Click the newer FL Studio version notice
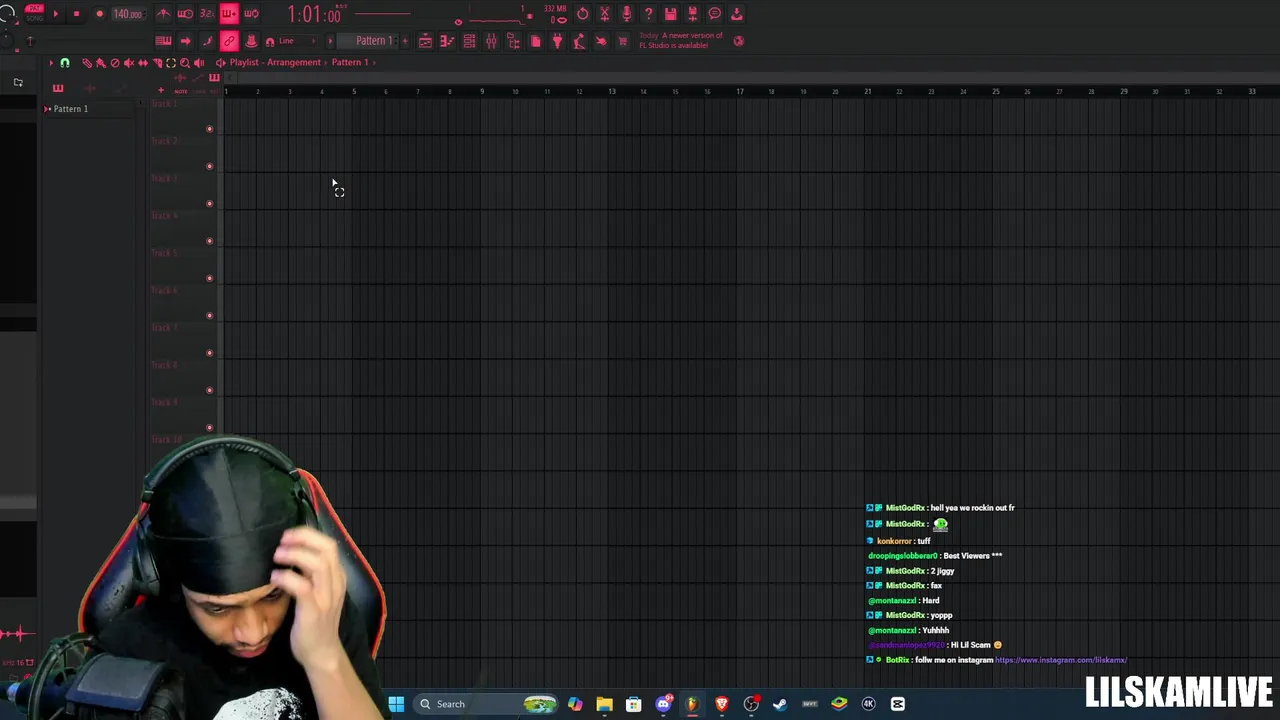1280x720 pixels. click(681, 40)
